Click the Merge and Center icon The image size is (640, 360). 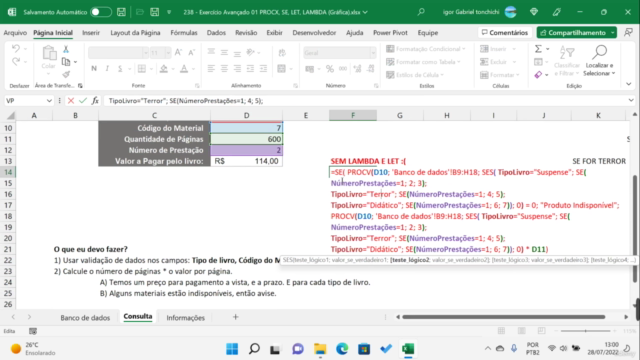click(282, 69)
